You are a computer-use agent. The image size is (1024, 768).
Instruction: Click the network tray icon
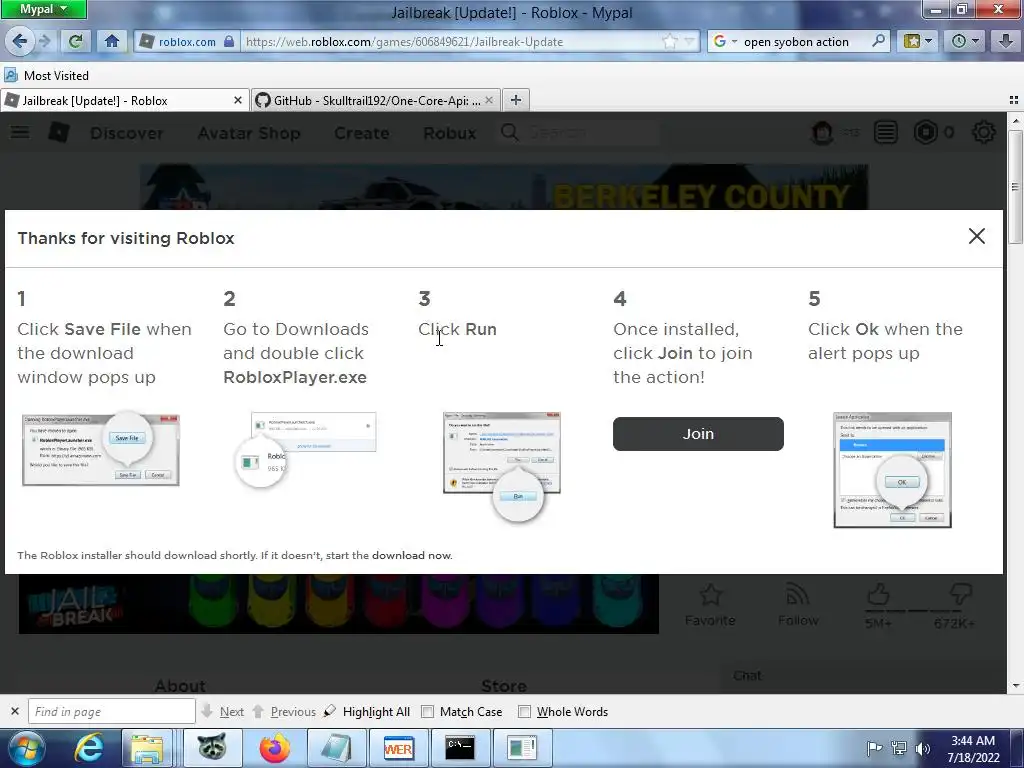(x=899, y=748)
